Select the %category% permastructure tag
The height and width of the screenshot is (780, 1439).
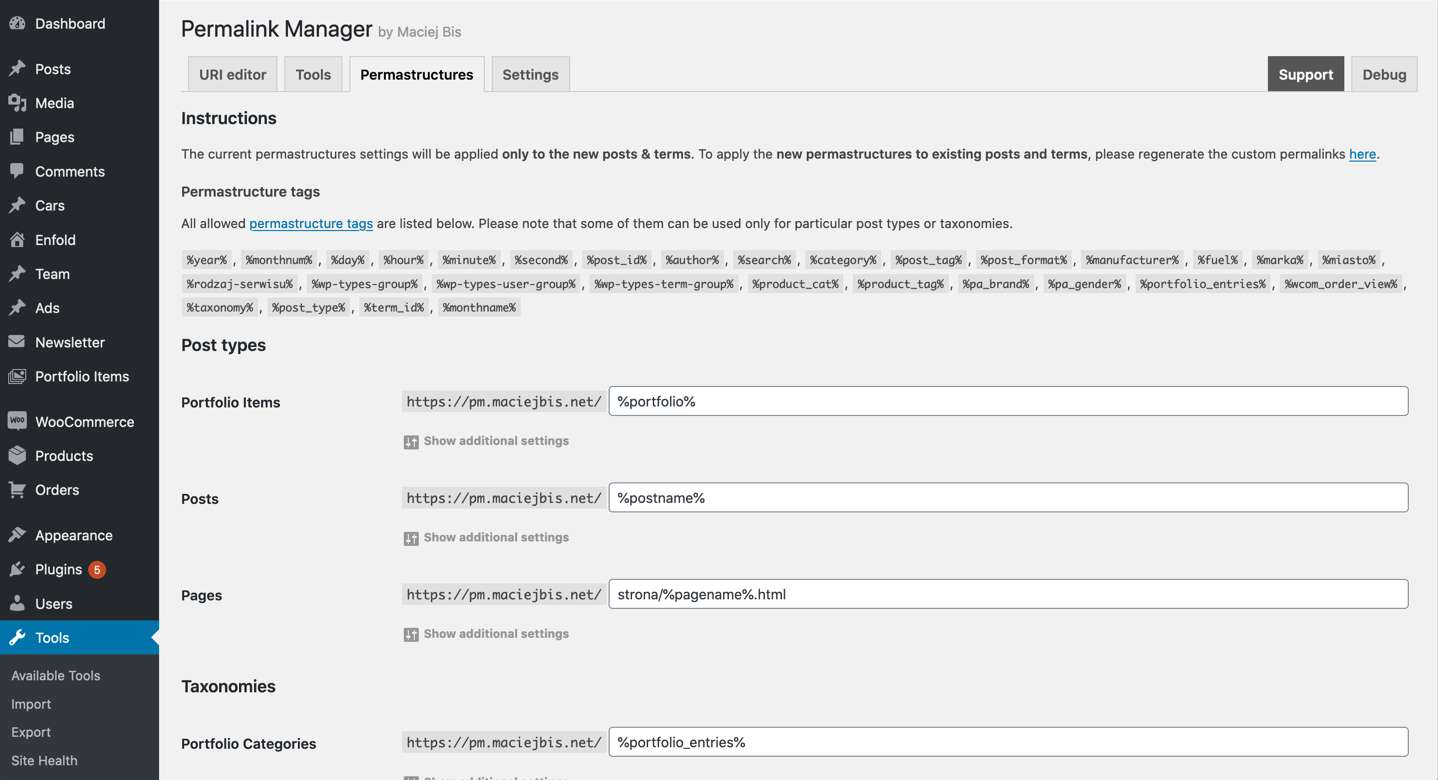point(843,259)
